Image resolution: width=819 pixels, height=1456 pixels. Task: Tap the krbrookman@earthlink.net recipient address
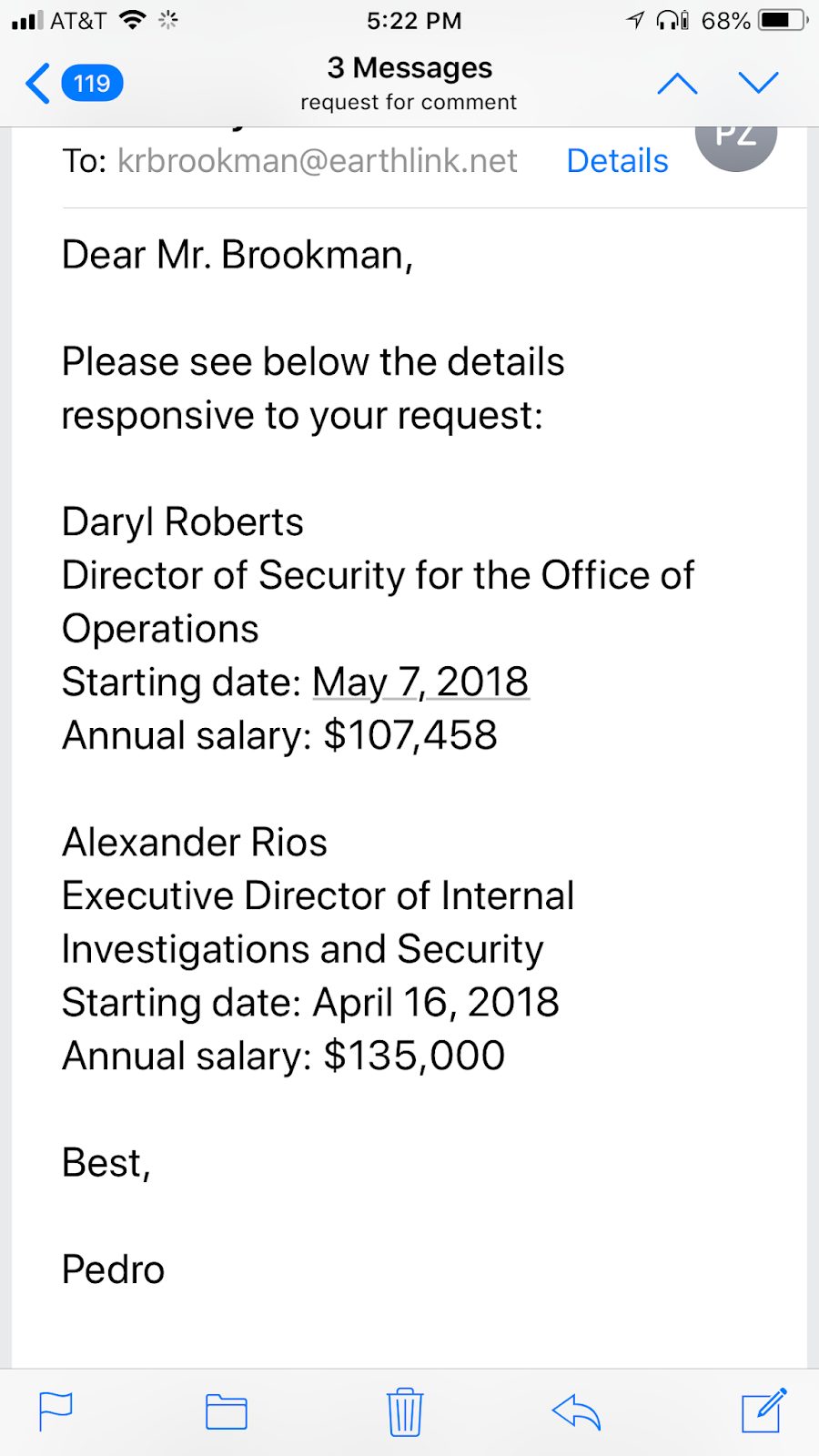pos(318,161)
